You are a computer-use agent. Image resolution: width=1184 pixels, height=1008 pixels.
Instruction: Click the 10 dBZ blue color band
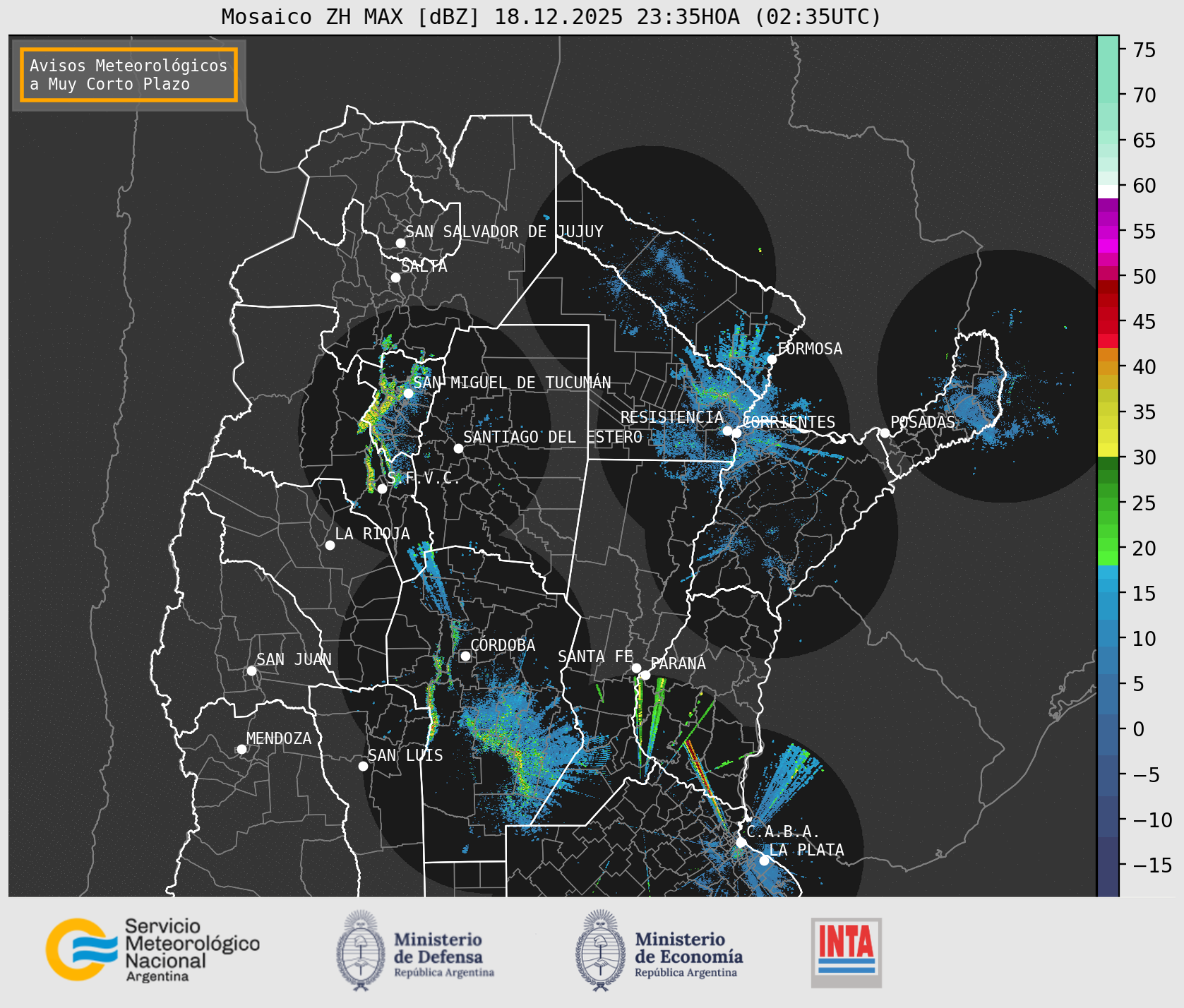[1108, 633]
